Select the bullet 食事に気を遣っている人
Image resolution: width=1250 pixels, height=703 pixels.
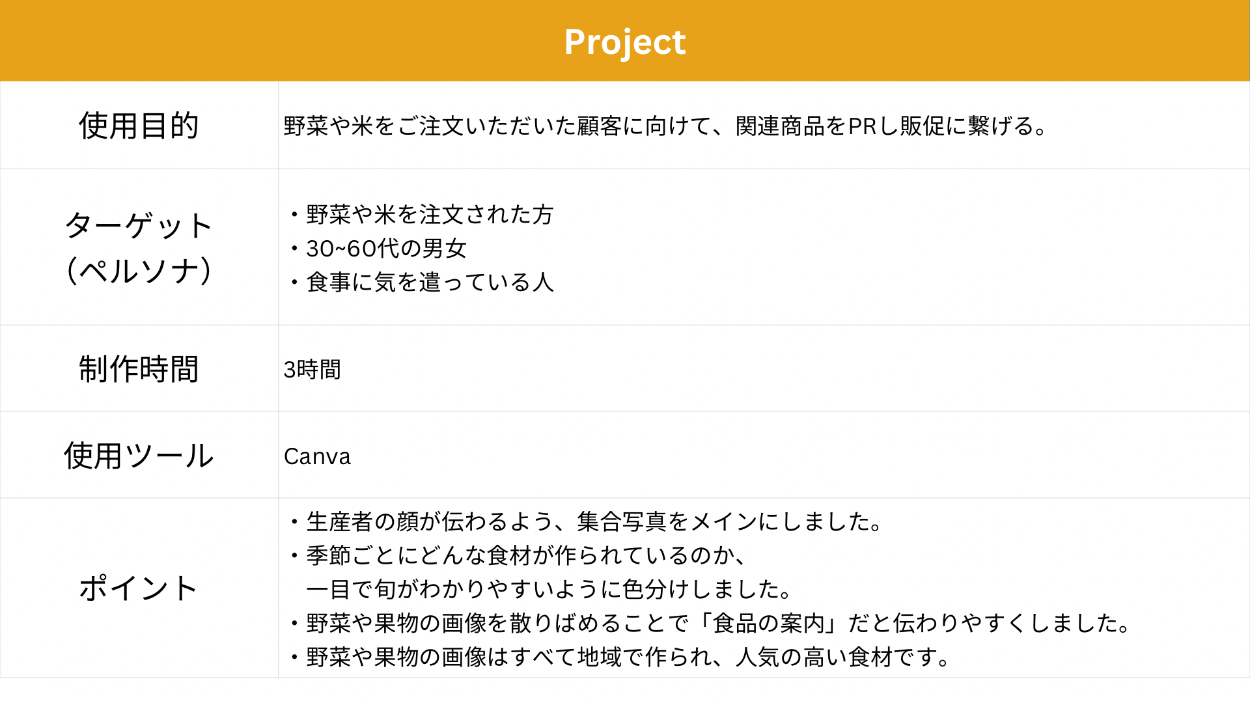point(428,283)
